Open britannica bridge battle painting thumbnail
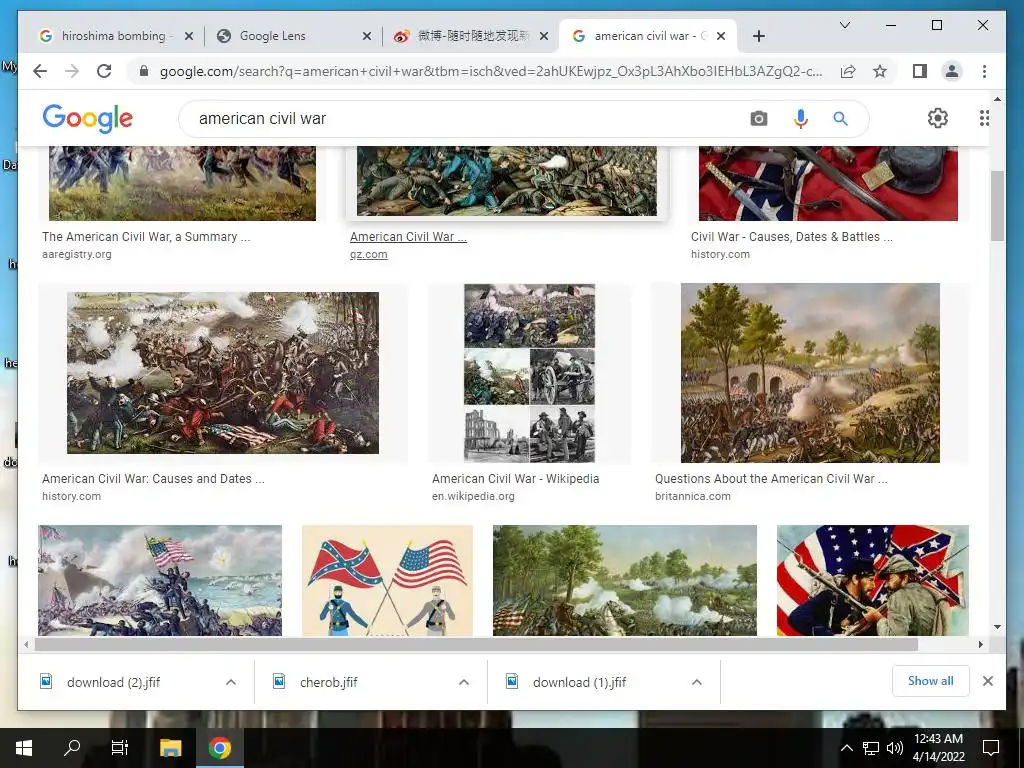 click(x=810, y=373)
